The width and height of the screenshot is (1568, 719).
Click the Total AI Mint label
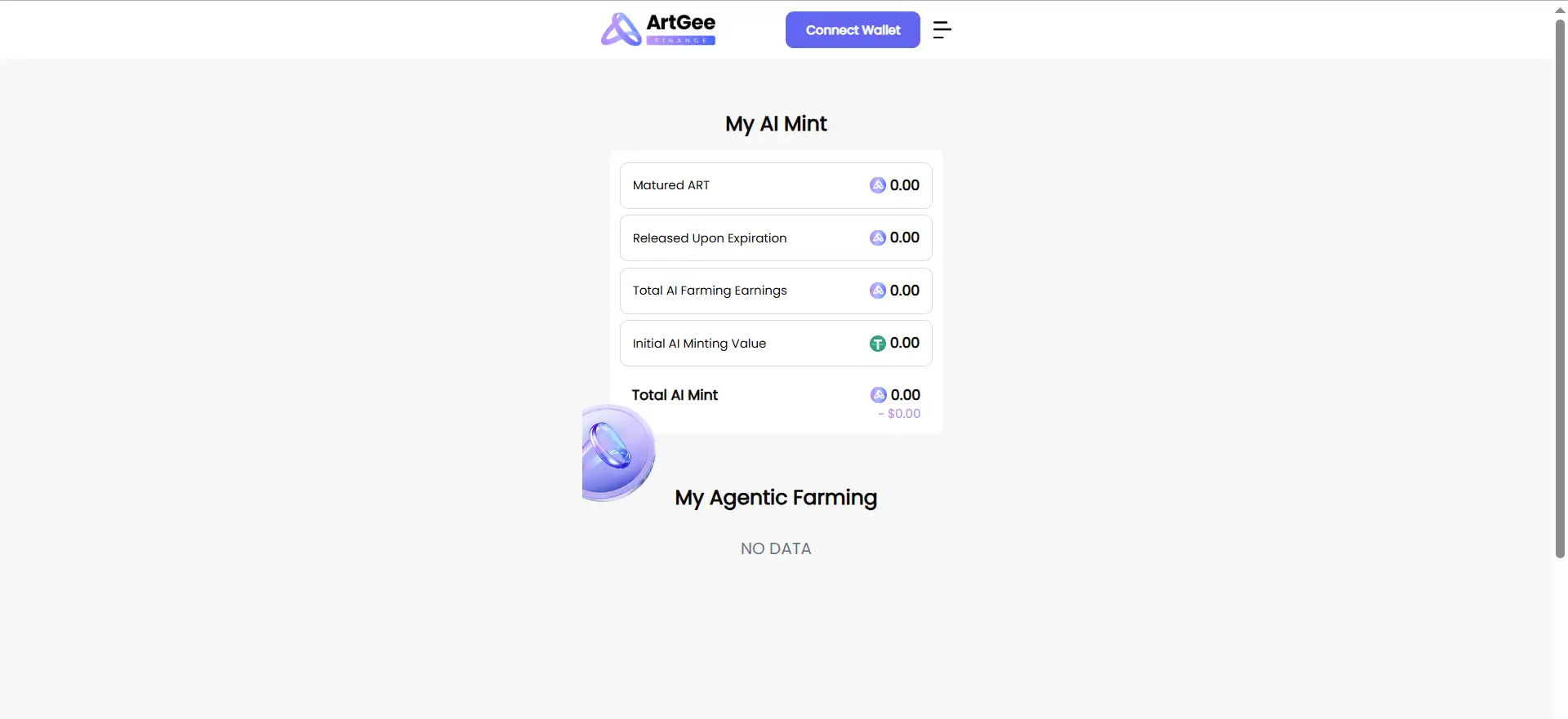675,395
